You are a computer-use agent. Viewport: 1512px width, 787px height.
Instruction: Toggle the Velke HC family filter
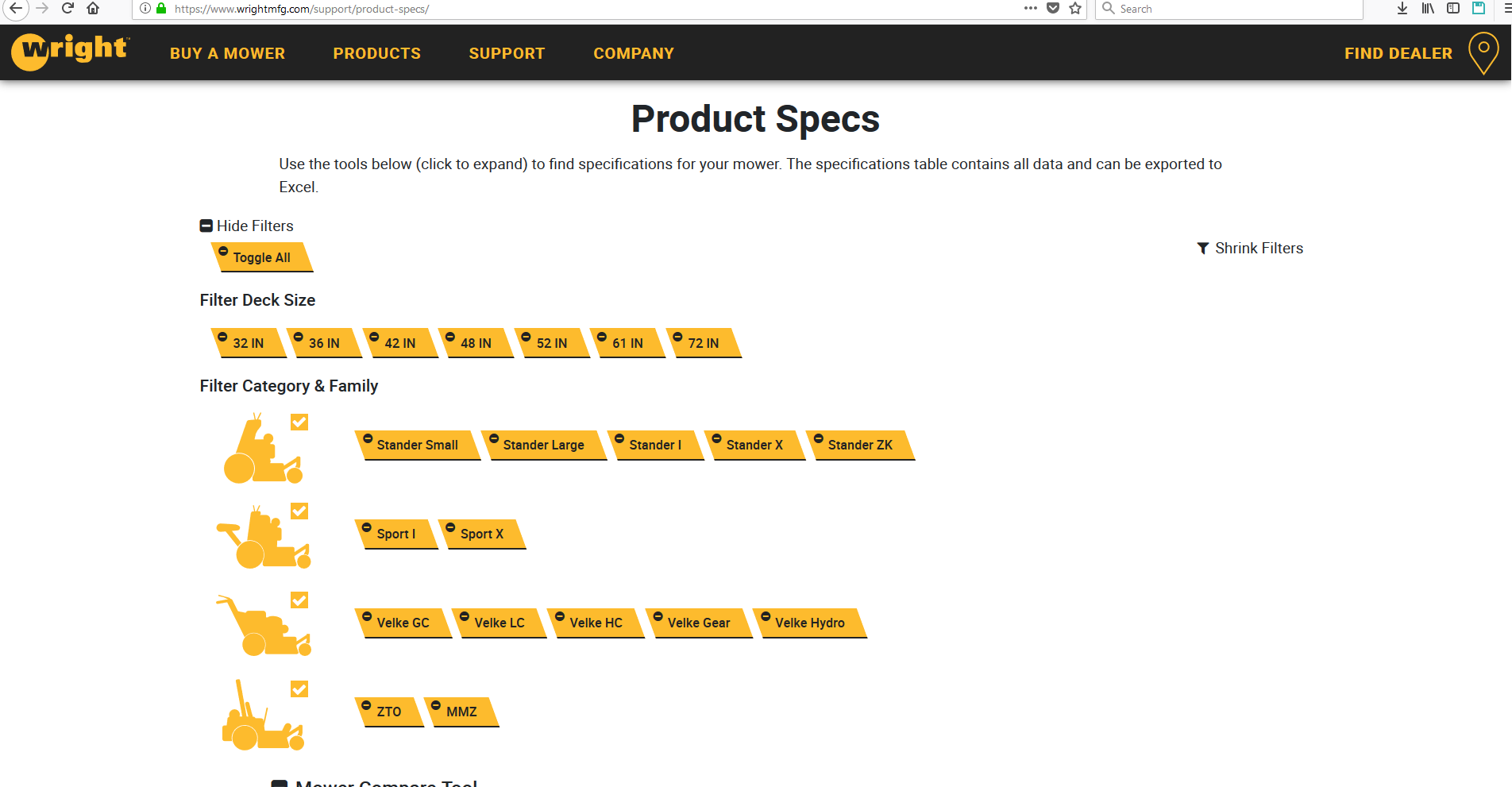pos(596,623)
